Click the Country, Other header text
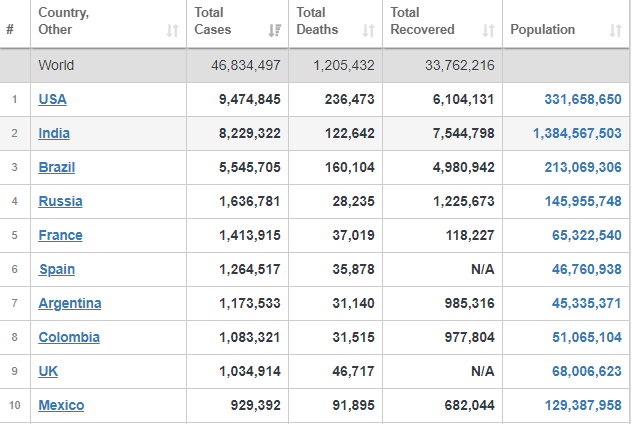The width and height of the screenshot is (633, 424). pos(63,21)
